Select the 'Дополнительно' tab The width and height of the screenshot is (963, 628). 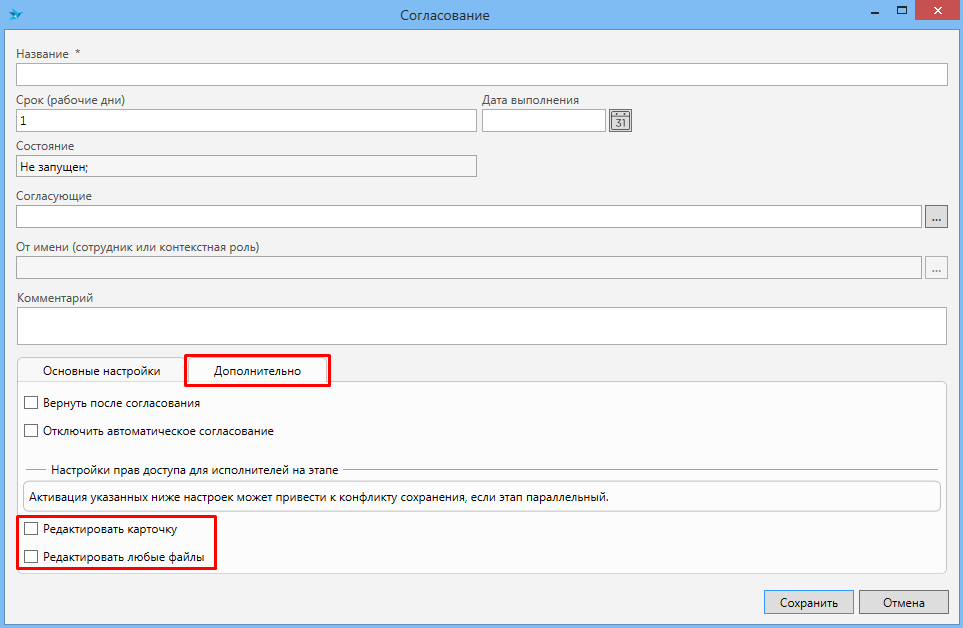(257, 371)
